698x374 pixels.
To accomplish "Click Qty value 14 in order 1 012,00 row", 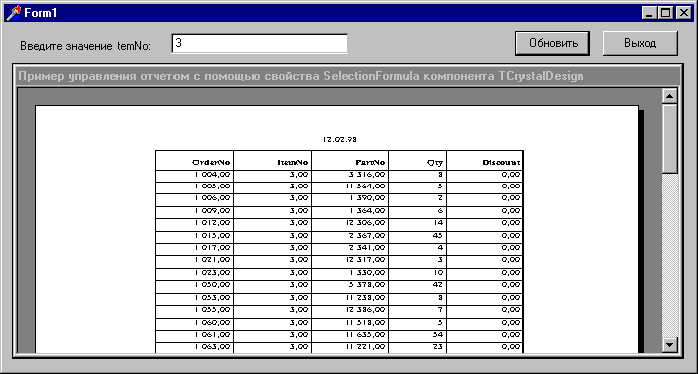I will pyautogui.click(x=438, y=222).
